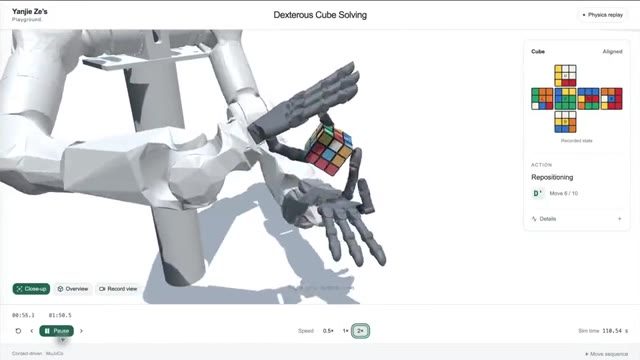
Task: Click the bottom face of the cube net
Action: (x=565, y=122)
